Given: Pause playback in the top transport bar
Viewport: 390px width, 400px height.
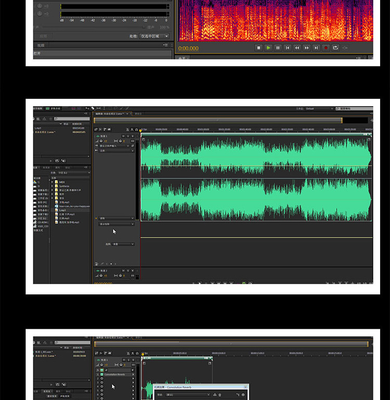Looking at the screenshot, I should (278, 48).
